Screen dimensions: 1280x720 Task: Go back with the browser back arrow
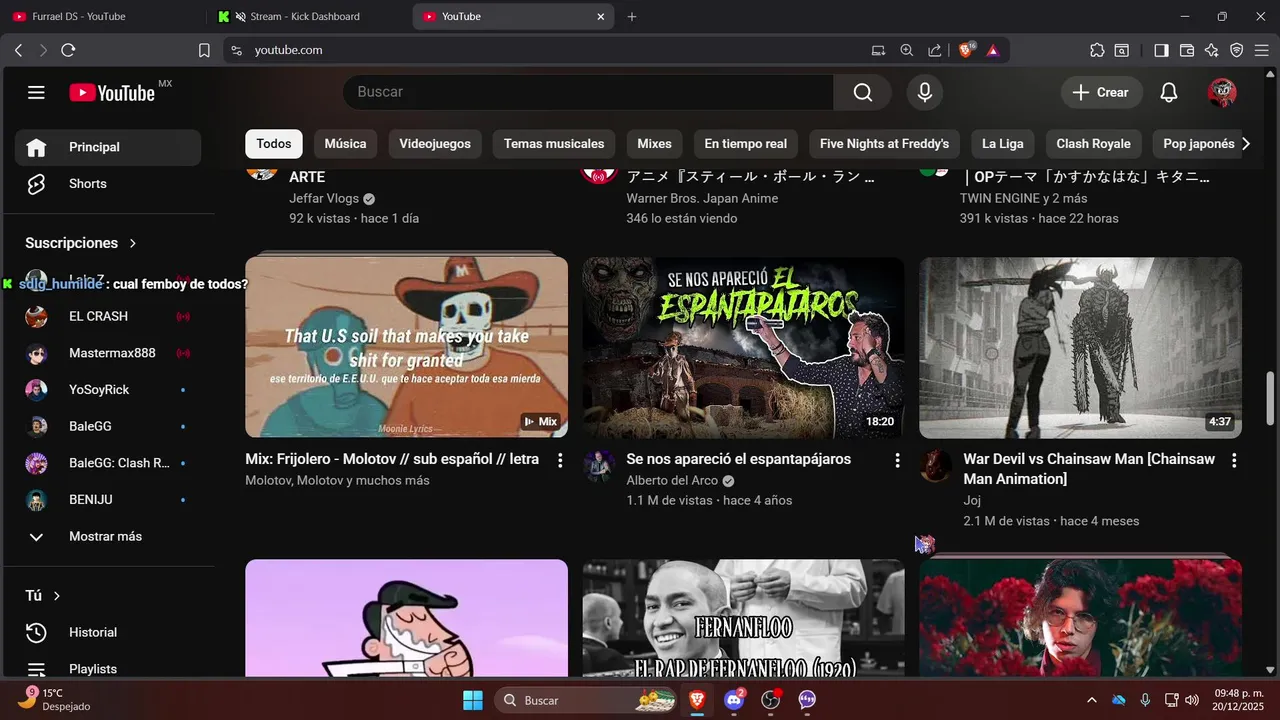point(18,50)
